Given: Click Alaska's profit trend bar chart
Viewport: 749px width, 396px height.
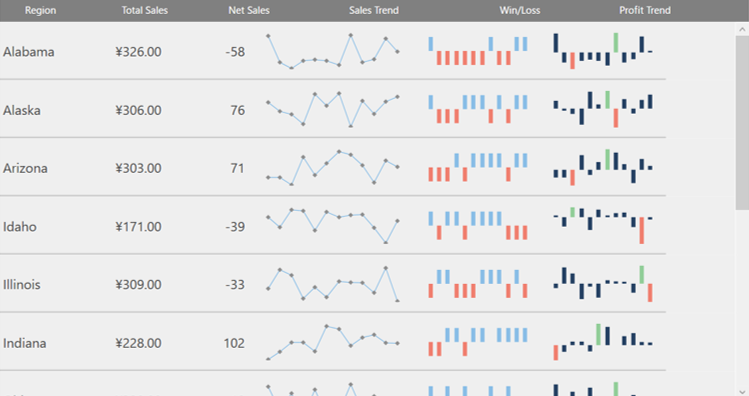Looking at the screenshot, I should tap(603, 109).
